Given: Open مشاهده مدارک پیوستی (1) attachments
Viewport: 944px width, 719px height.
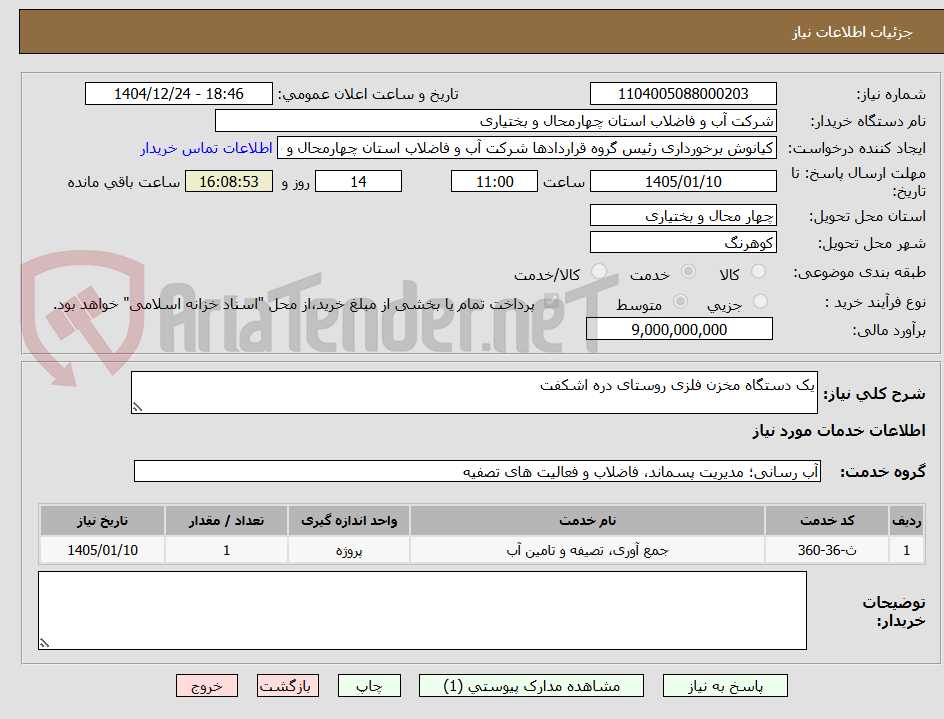Looking at the screenshot, I should tap(531, 686).
